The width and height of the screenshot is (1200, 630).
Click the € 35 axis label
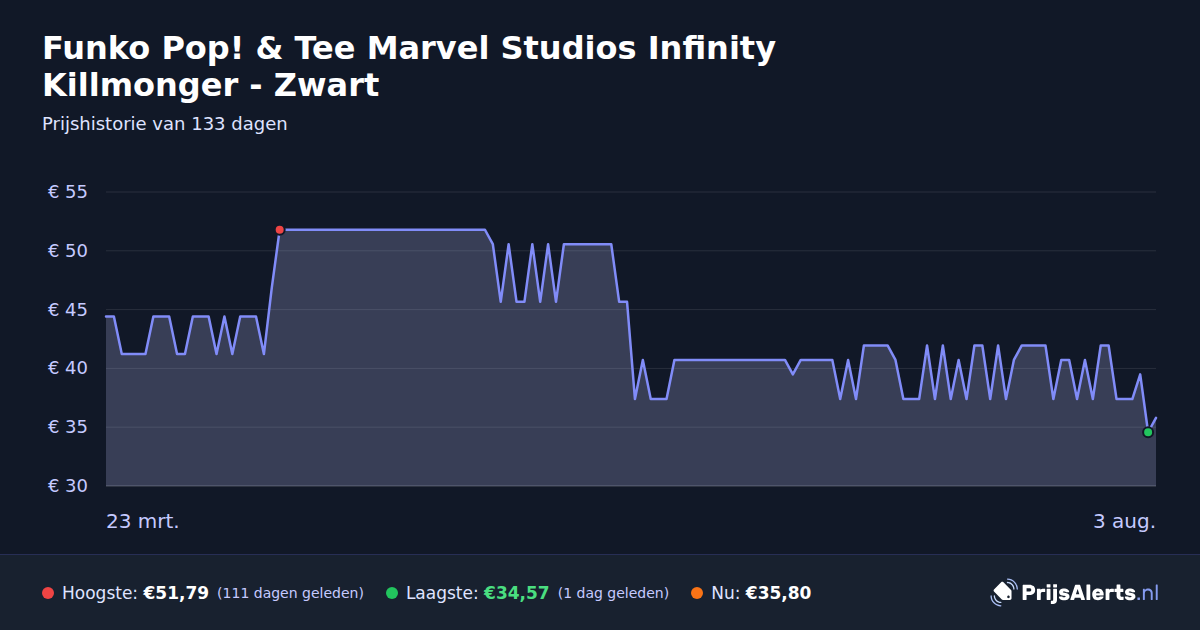click(69, 427)
